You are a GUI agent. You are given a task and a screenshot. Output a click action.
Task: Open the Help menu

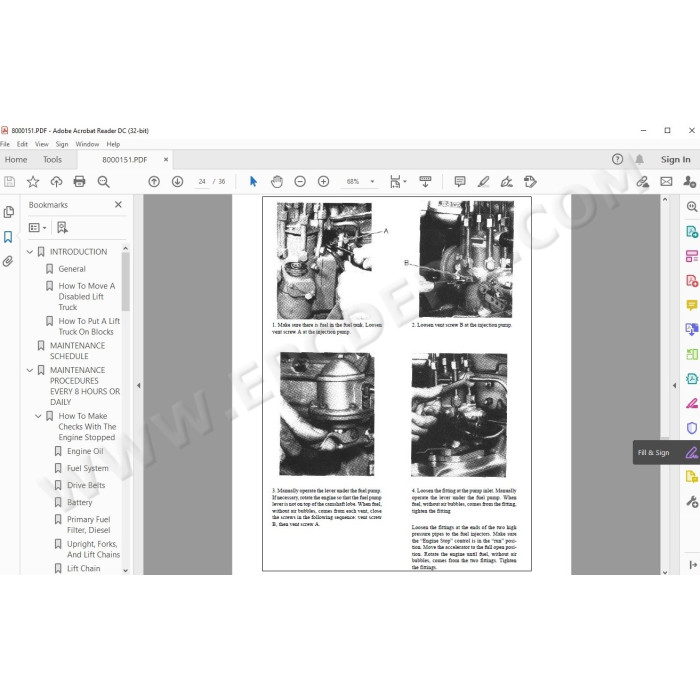pyautogui.click(x=113, y=144)
